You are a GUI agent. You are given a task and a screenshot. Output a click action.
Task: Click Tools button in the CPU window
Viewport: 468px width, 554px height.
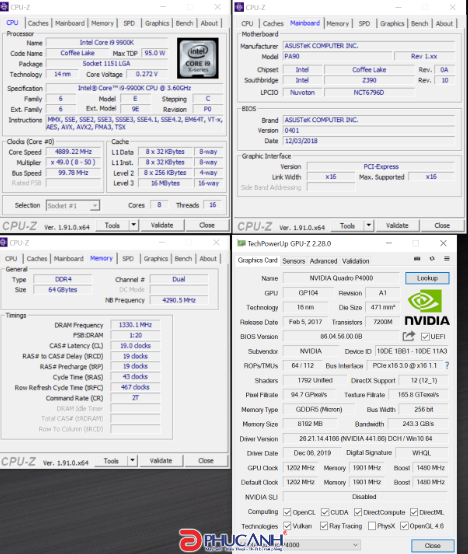tap(112, 225)
